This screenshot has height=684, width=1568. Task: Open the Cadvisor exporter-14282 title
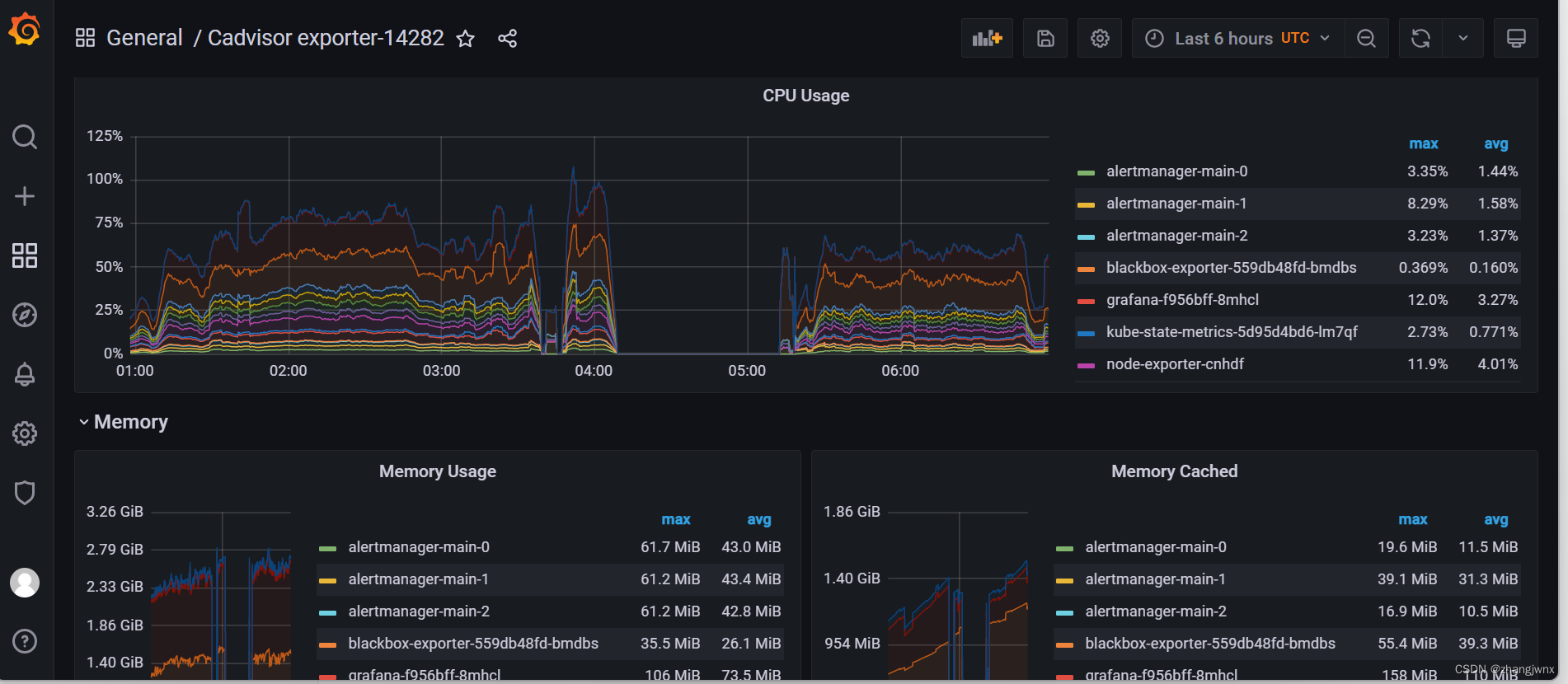coord(326,38)
